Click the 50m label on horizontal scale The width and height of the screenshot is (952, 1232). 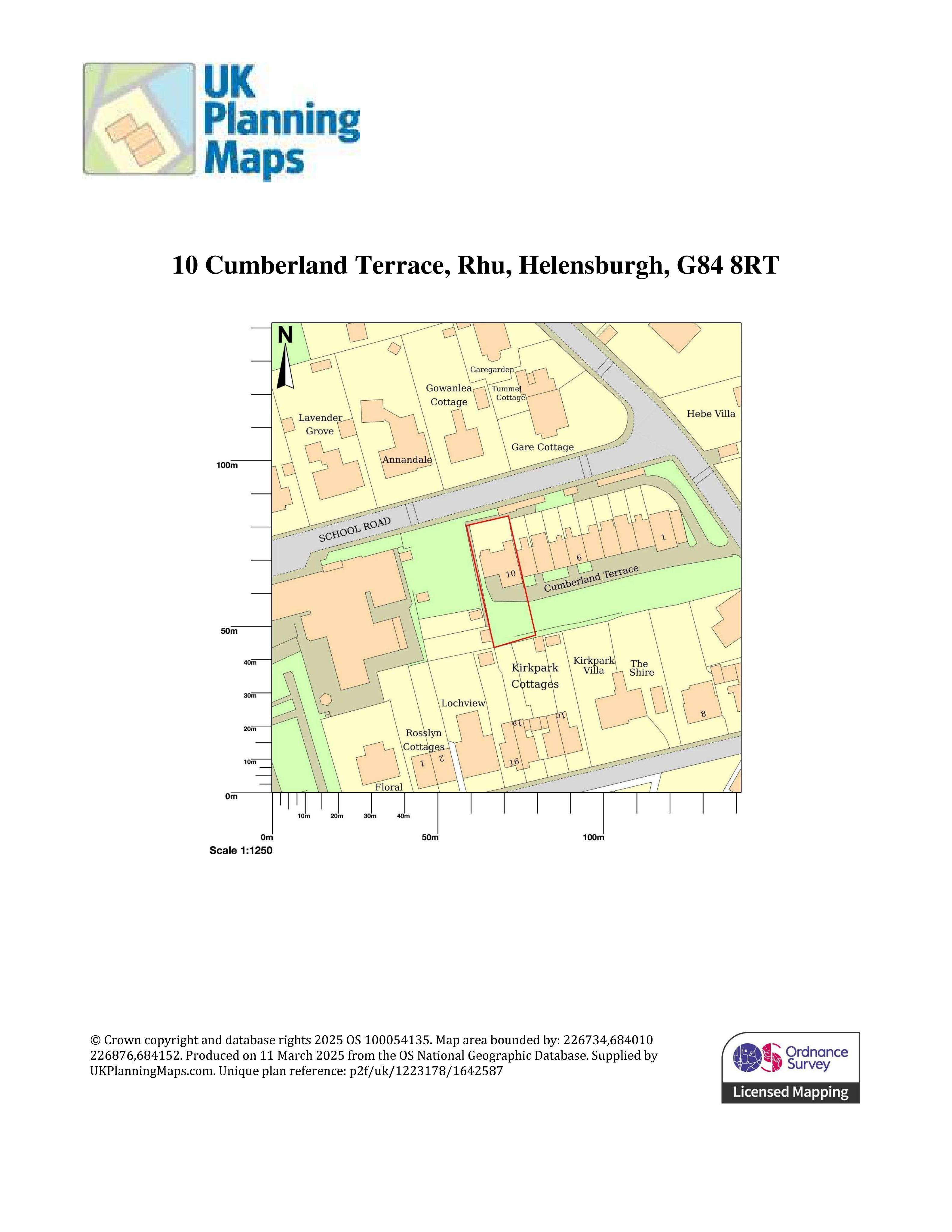pyautogui.click(x=430, y=838)
